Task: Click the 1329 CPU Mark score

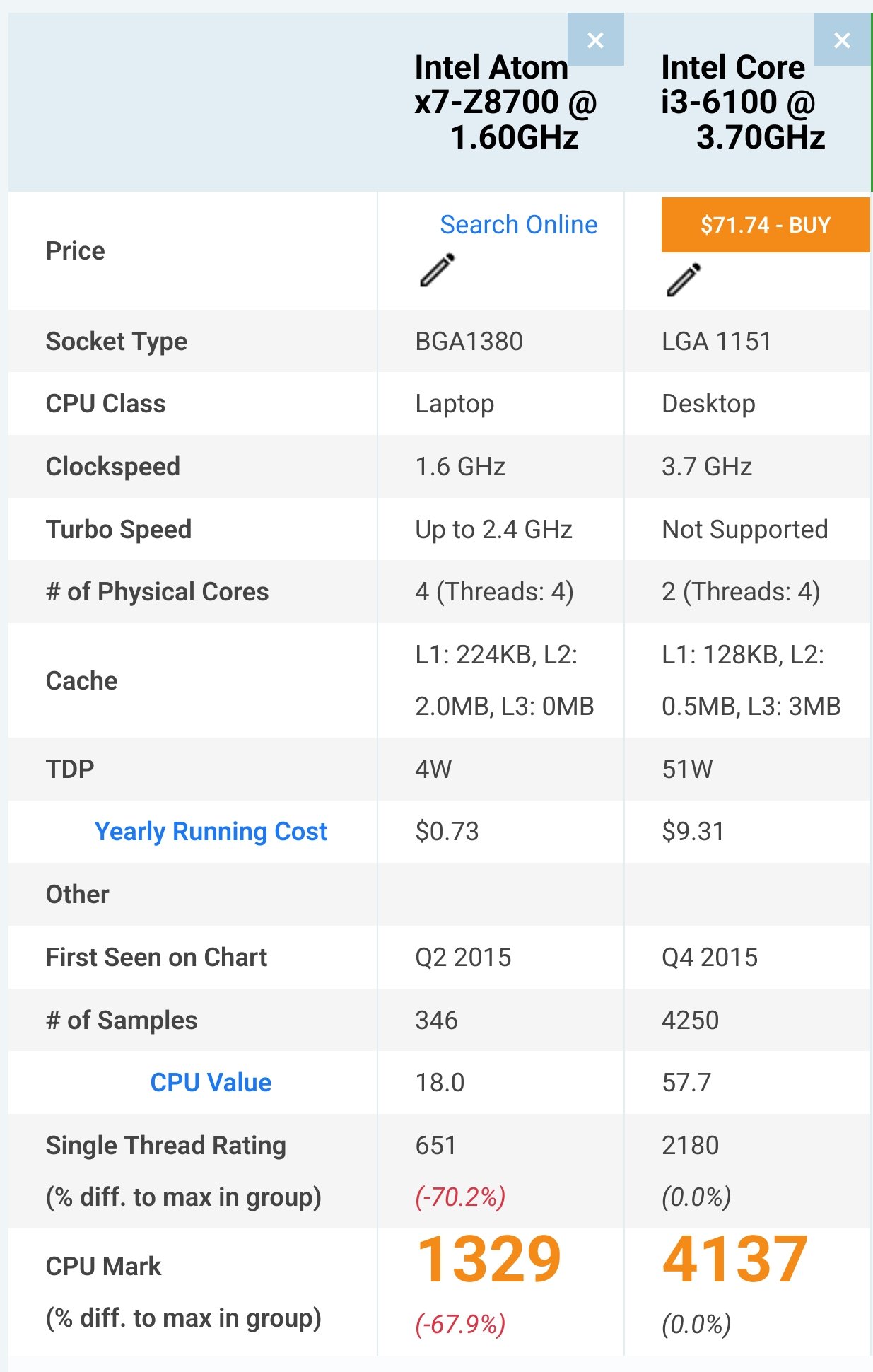Action: click(x=489, y=1260)
